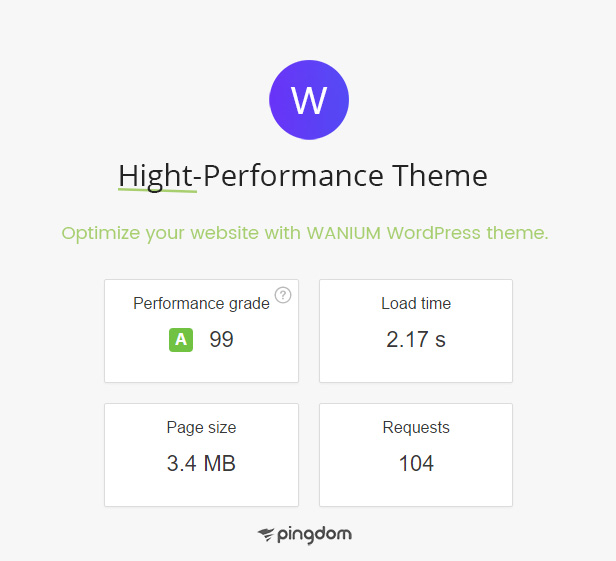
Task: Click the pingdom wordmark text
Action: tap(314, 535)
